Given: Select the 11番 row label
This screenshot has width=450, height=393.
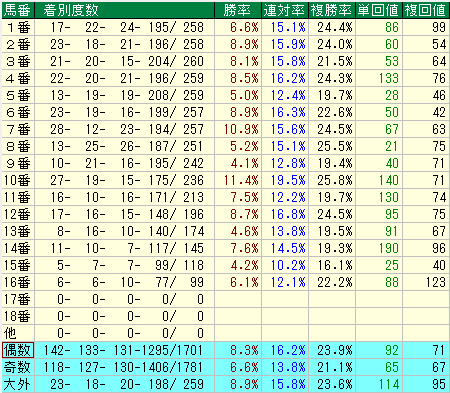Looking at the screenshot, I should click(x=18, y=197).
